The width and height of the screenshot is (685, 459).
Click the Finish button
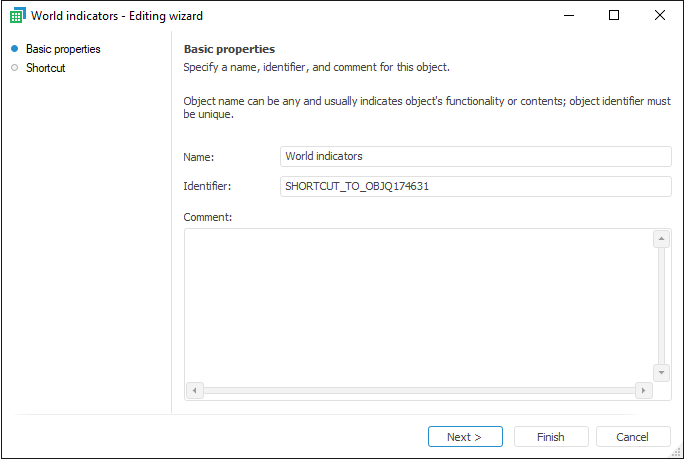point(550,437)
